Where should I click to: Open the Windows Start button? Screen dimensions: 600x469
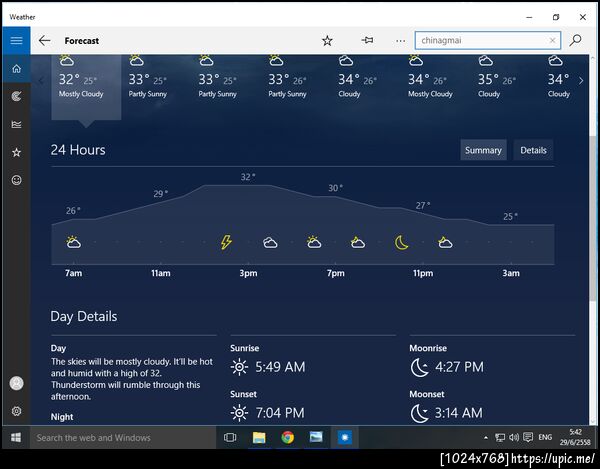pos(16,437)
